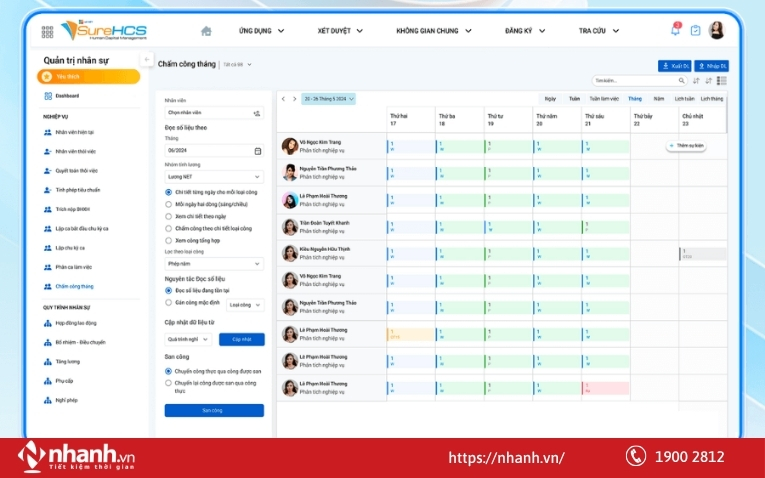Click the user profile avatar
765x478 pixels.
pos(717,31)
